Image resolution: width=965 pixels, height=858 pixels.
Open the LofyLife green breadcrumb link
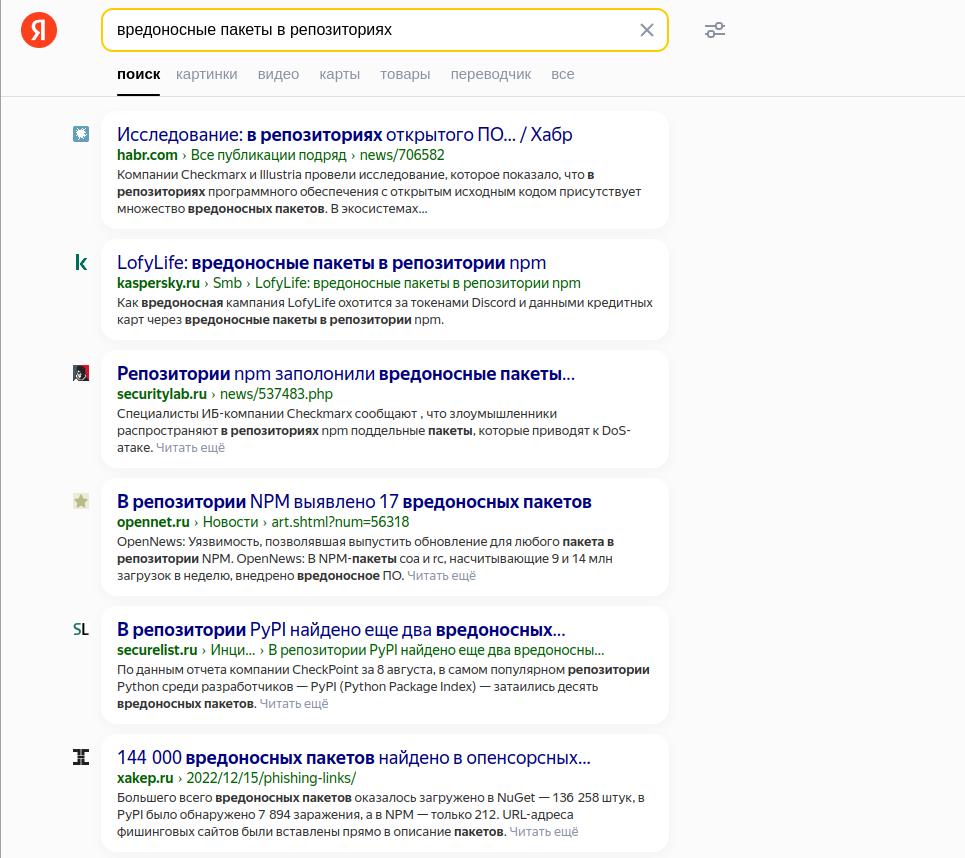click(418, 283)
